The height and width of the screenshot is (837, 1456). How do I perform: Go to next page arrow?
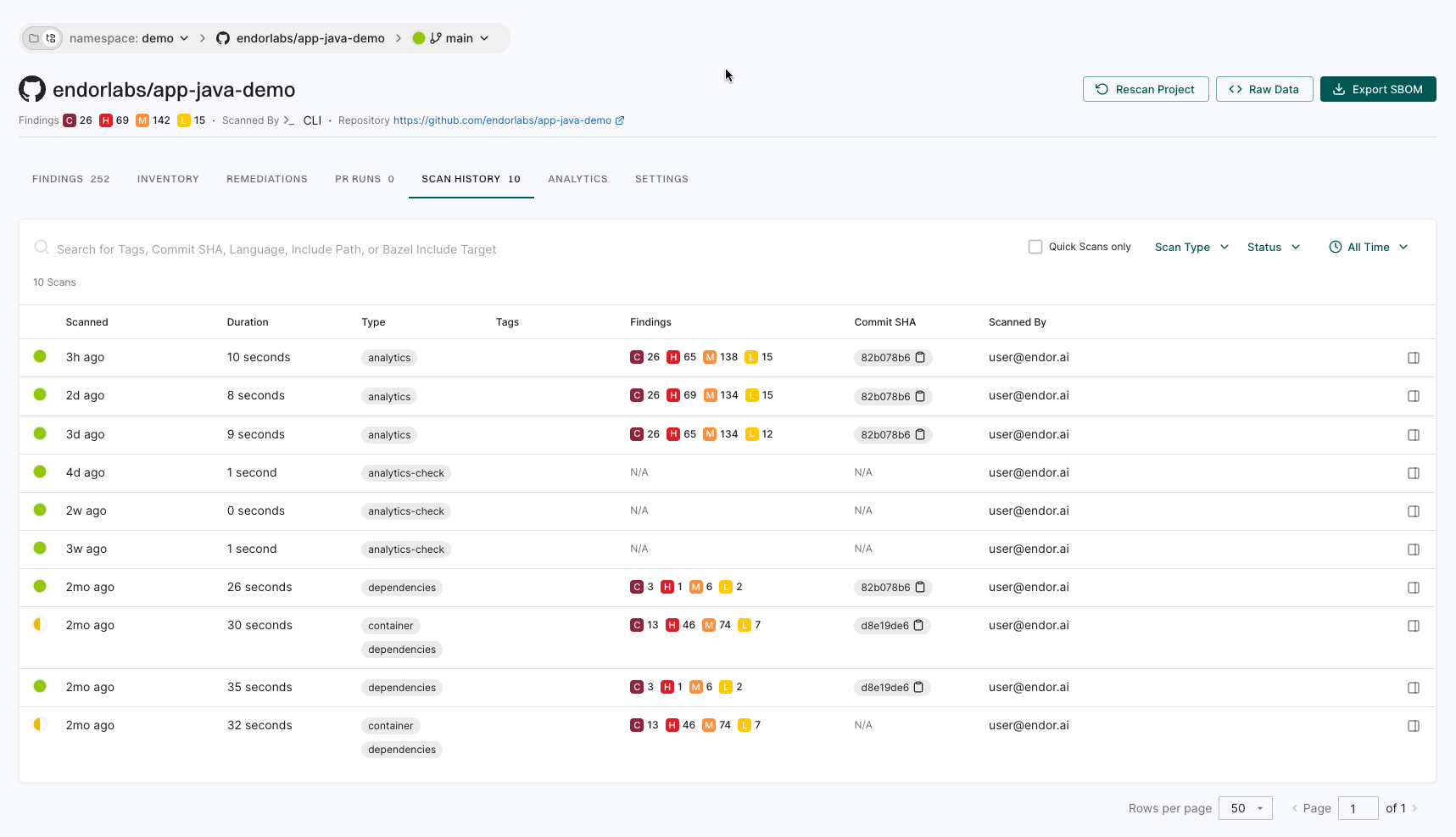click(1414, 808)
